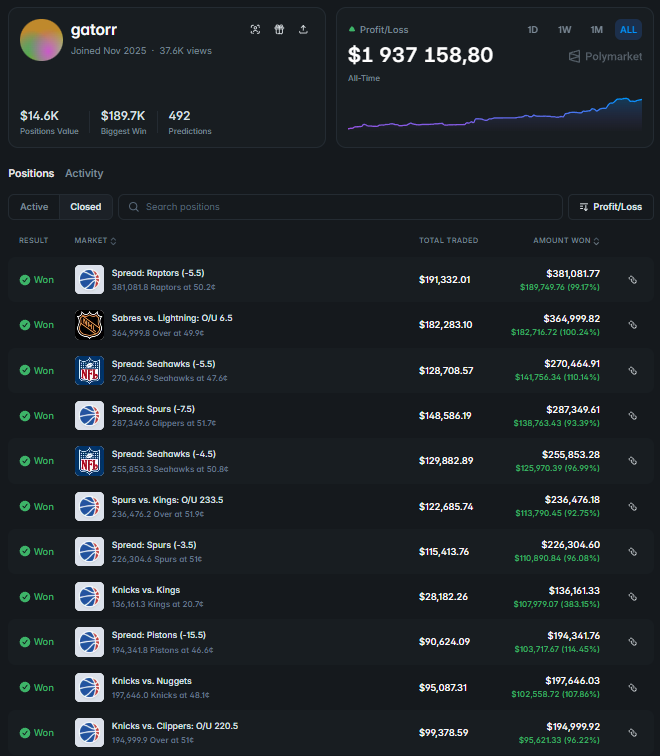Click NHL logo of Sabres vs. Lightning
This screenshot has width=660, height=756.
tap(89, 325)
